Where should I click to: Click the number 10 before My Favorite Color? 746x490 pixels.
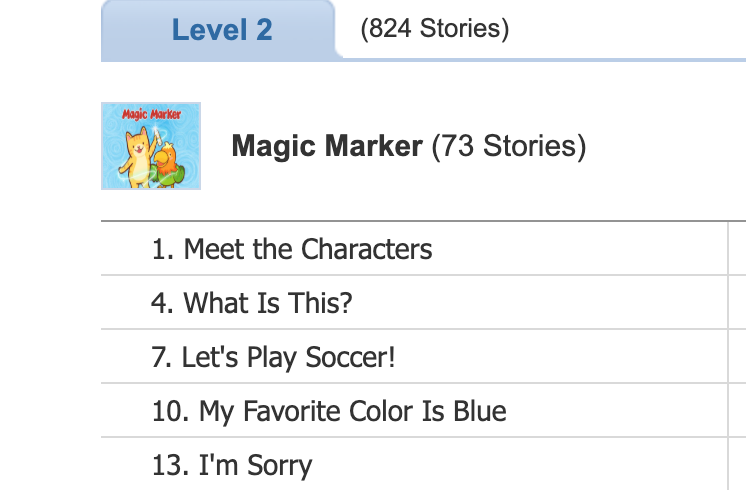[x=168, y=411]
